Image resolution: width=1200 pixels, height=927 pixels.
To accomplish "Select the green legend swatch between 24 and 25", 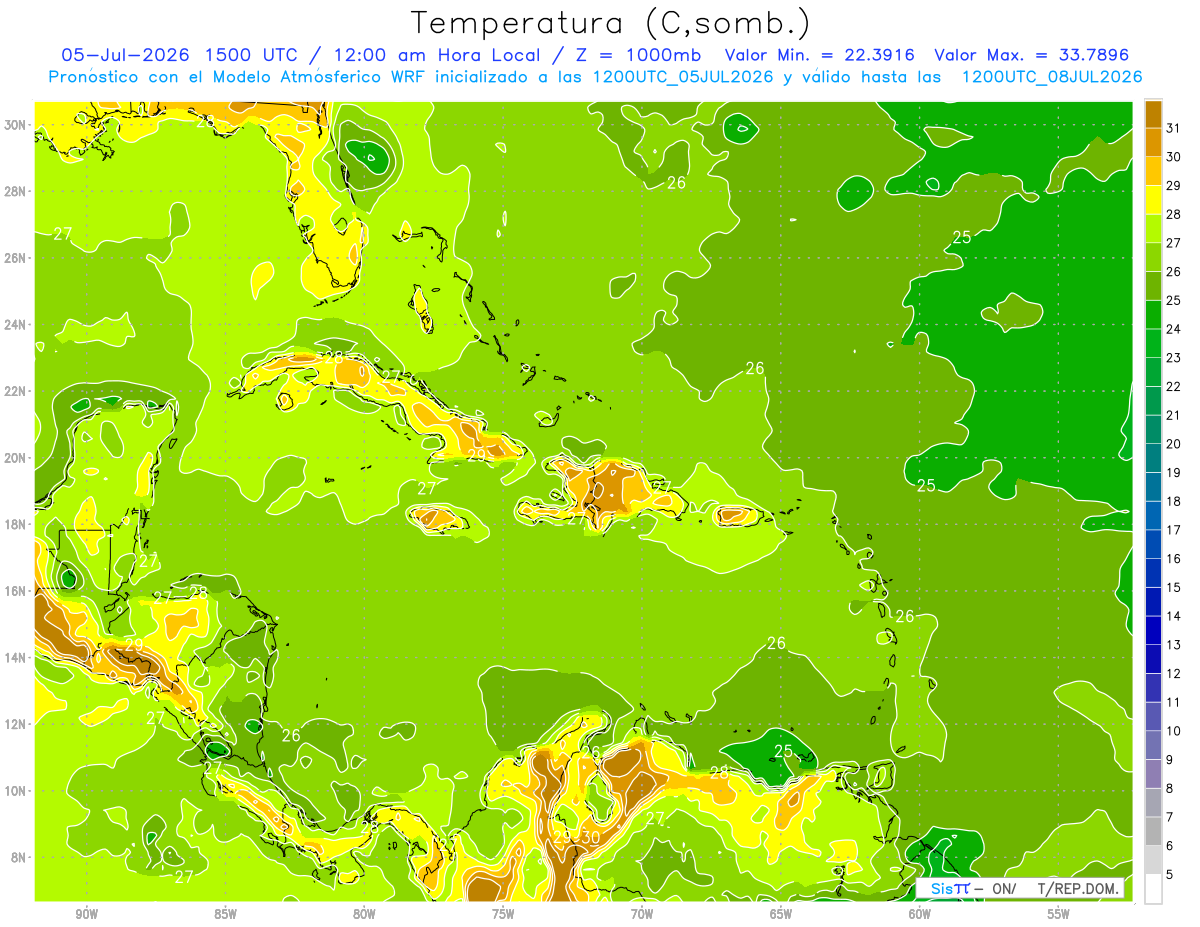I will point(1153,315).
